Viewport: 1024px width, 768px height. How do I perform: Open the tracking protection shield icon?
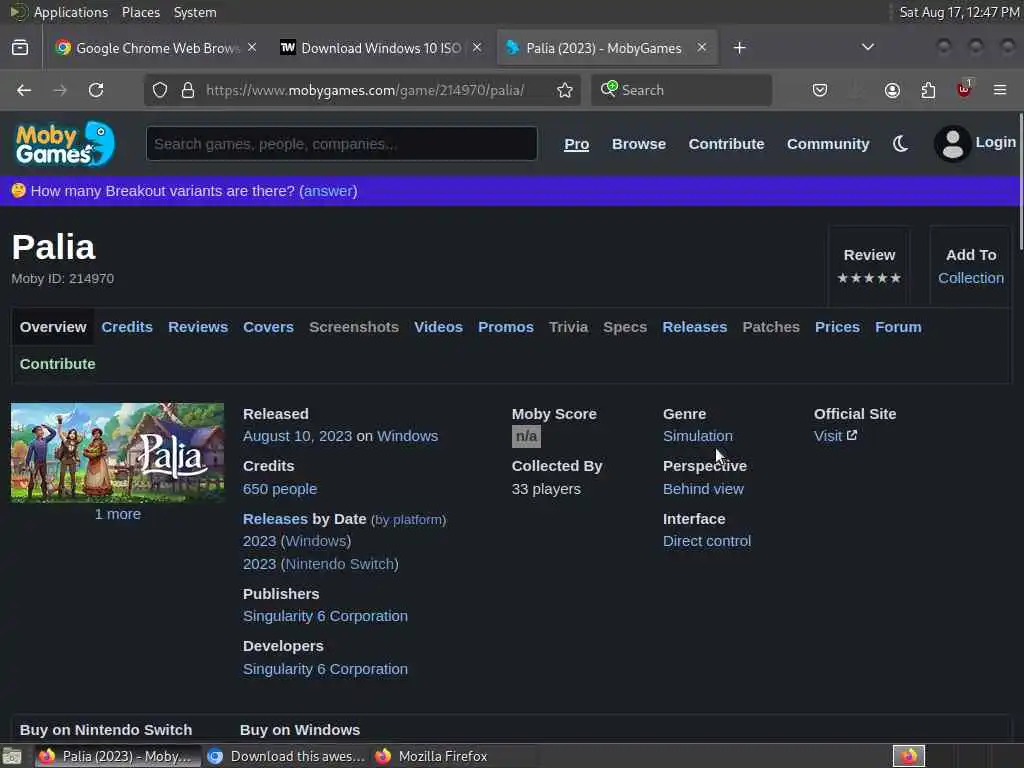point(160,90)
